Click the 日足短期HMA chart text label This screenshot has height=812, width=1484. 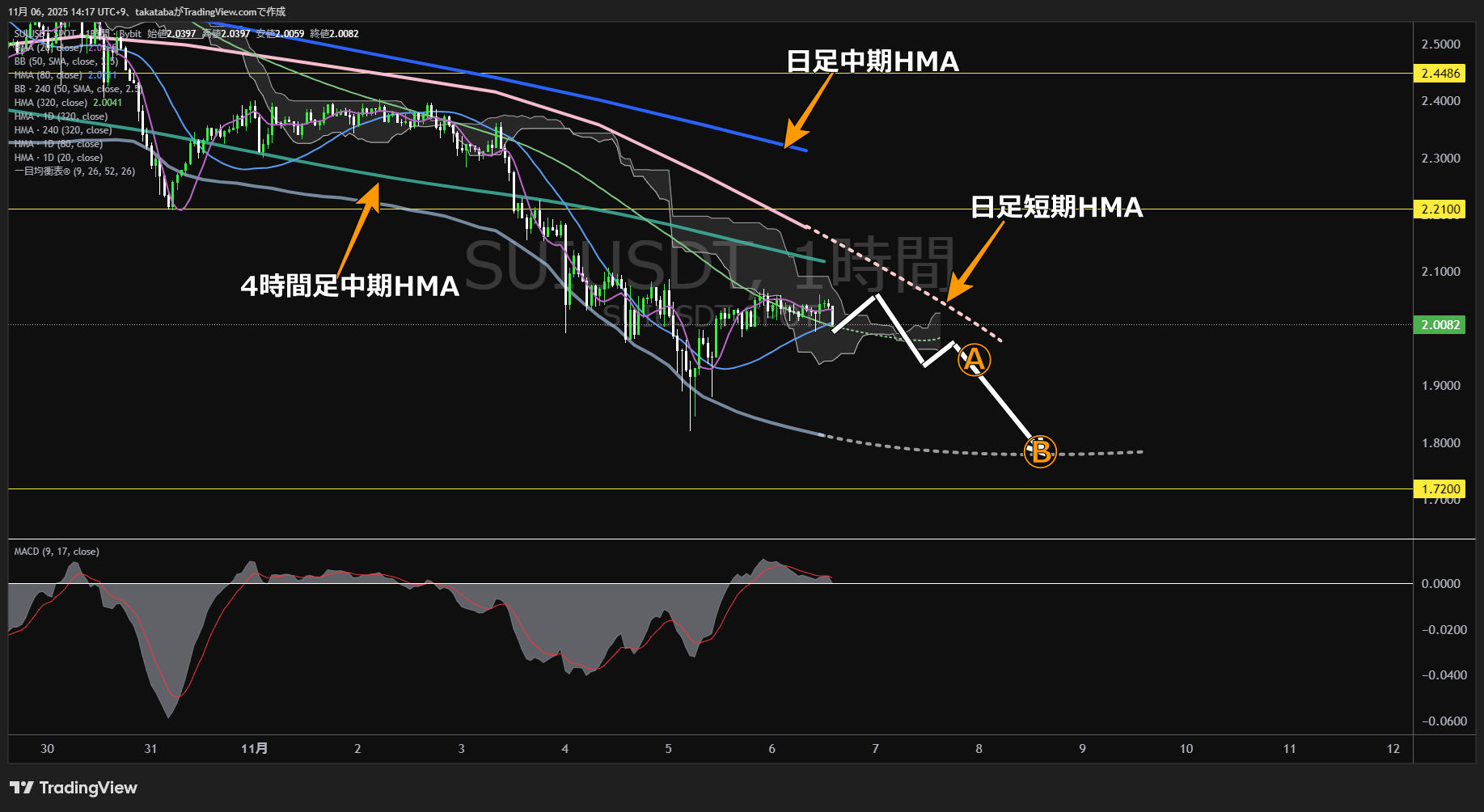coord(1056,207)
